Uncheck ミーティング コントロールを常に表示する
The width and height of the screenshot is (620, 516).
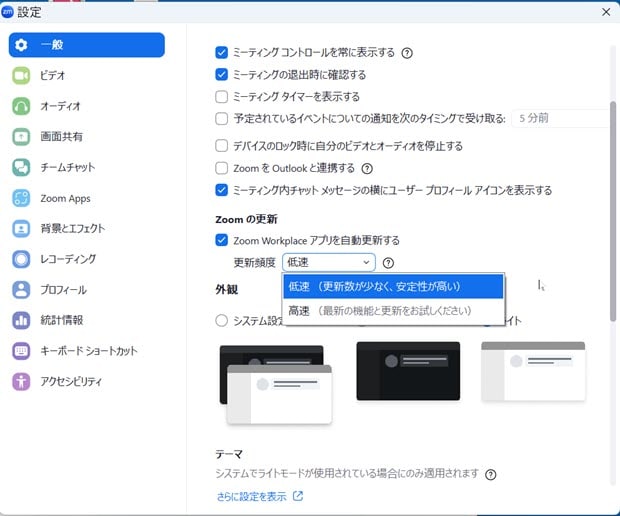222,52
